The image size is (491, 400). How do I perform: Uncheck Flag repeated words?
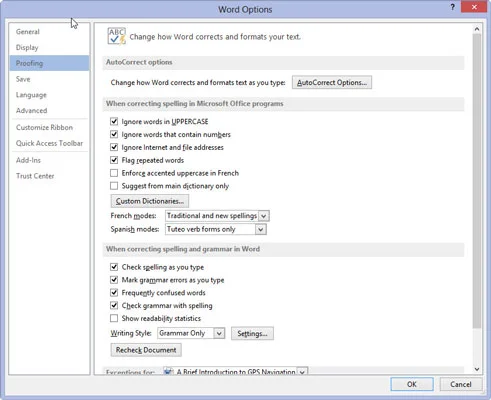[114, 160]
